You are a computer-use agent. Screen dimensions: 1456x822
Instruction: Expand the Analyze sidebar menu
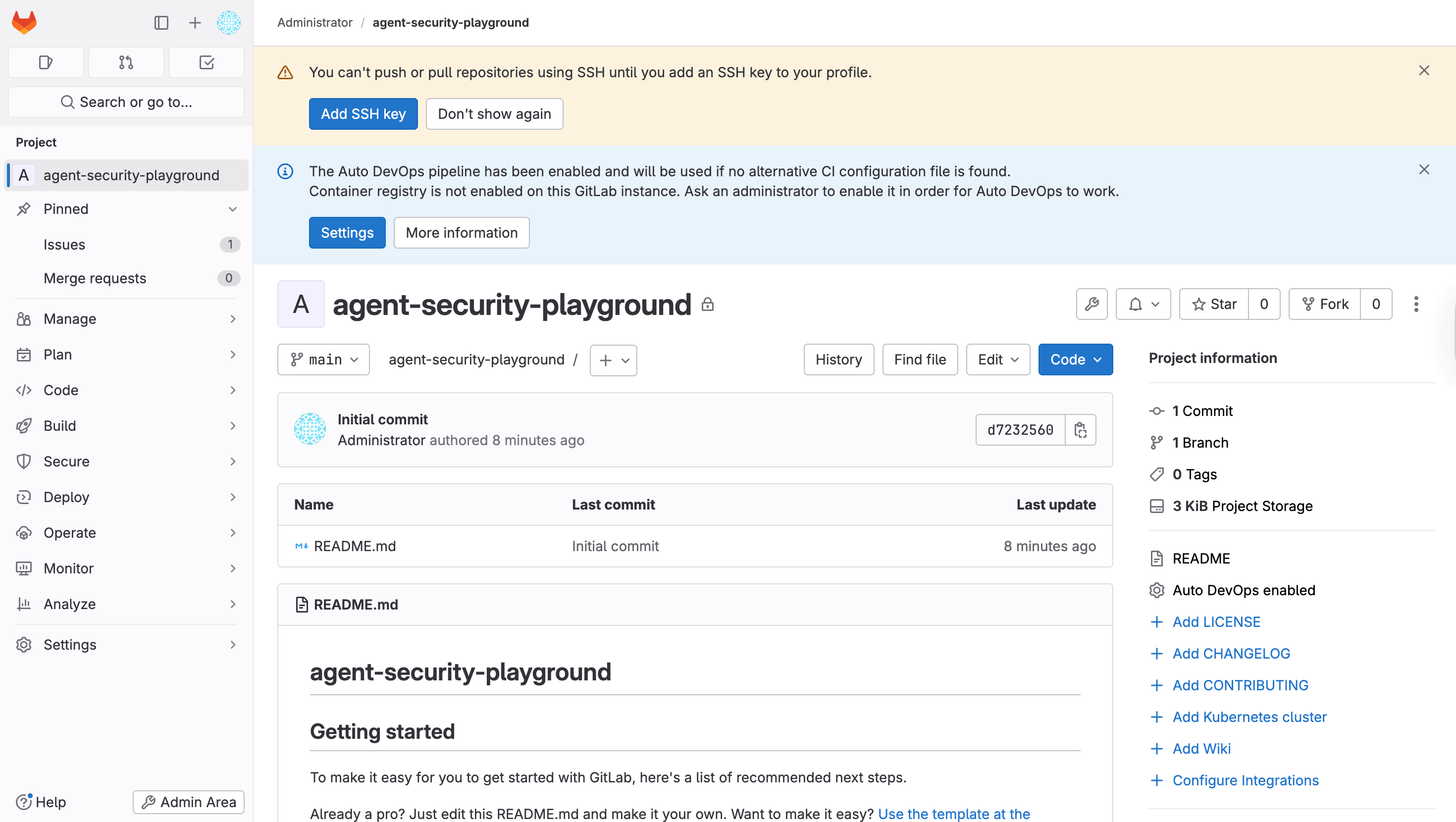(126, 604)
